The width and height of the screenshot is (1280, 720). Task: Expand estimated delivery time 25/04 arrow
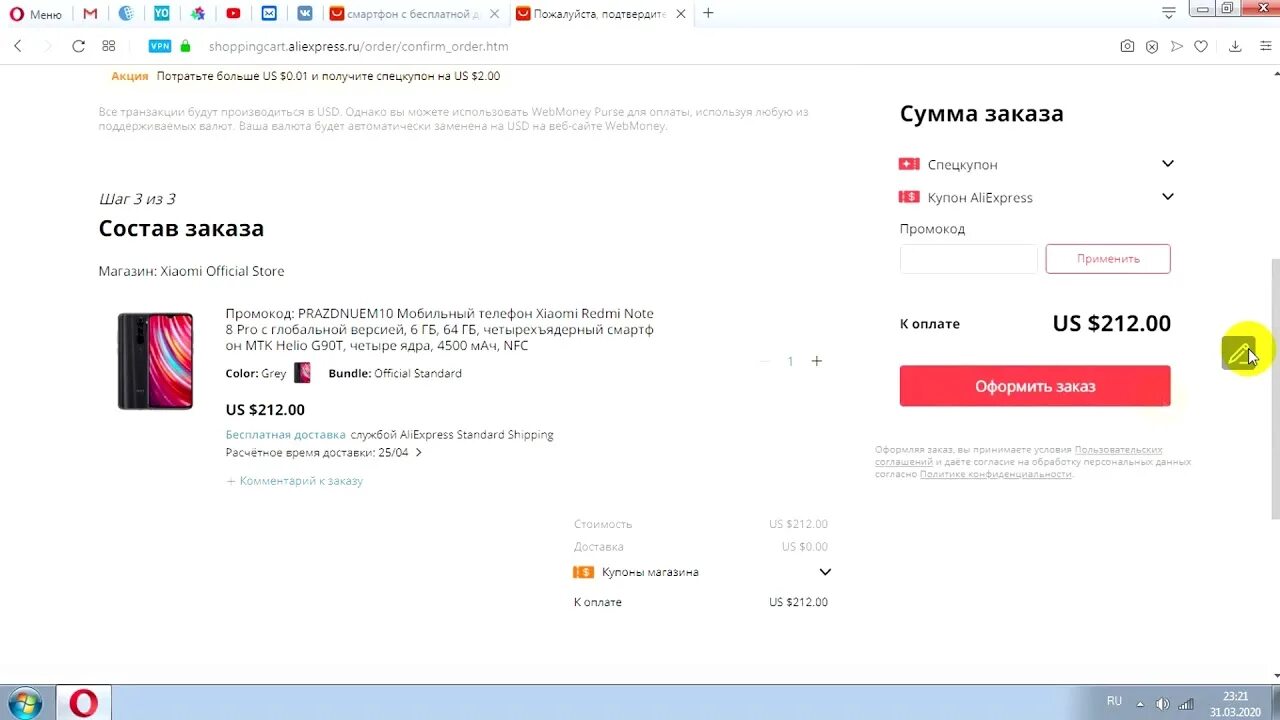click(x=418, y=453)
